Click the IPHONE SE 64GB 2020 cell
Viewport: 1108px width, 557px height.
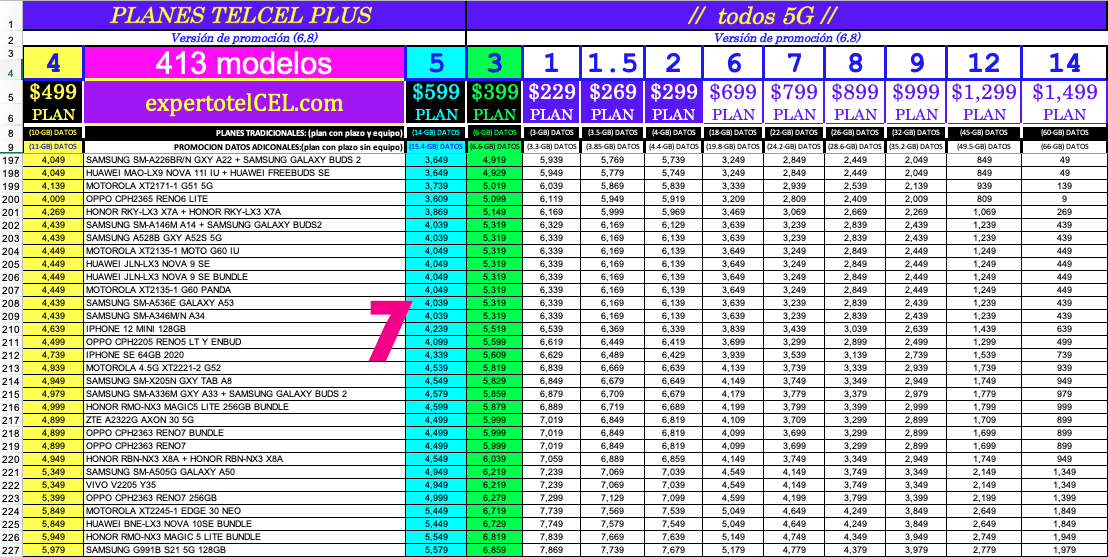[x=244, y=355]
